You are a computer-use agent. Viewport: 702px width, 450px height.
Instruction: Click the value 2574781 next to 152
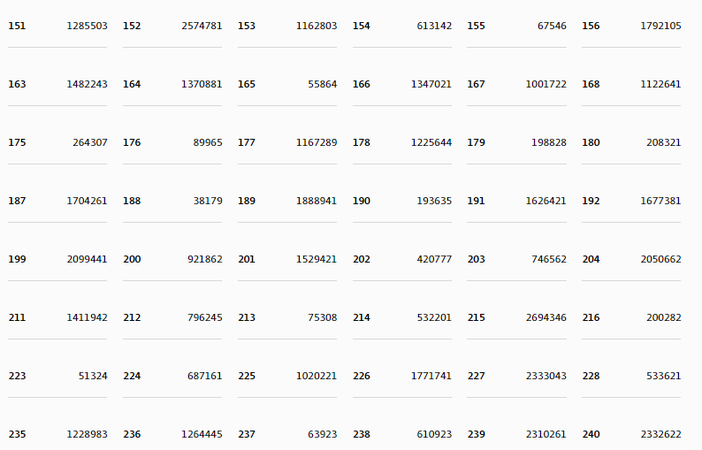point(201,26)
